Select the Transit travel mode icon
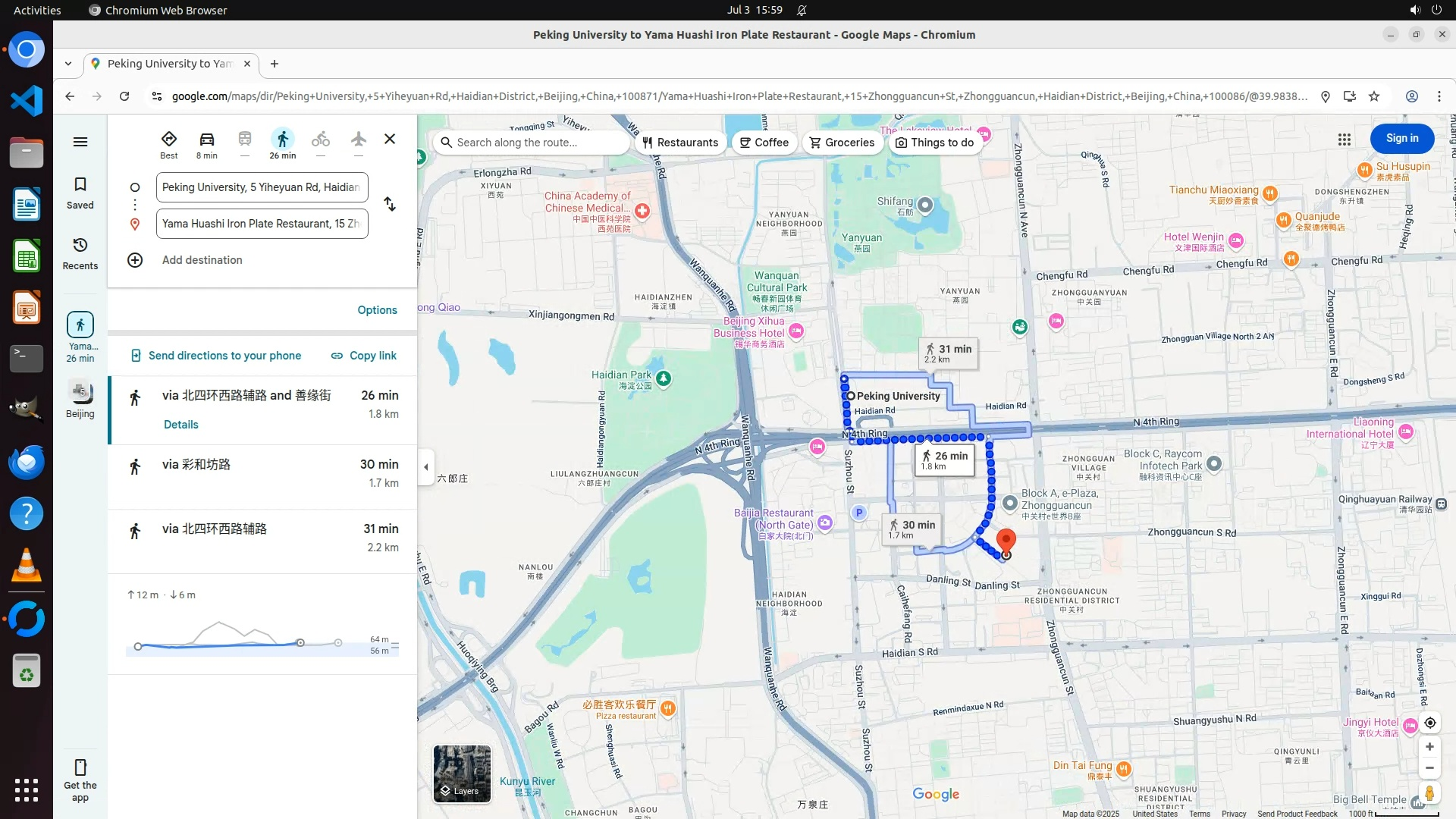The image size is (1456, 819). pyautogui.click(x=244, y=140)
